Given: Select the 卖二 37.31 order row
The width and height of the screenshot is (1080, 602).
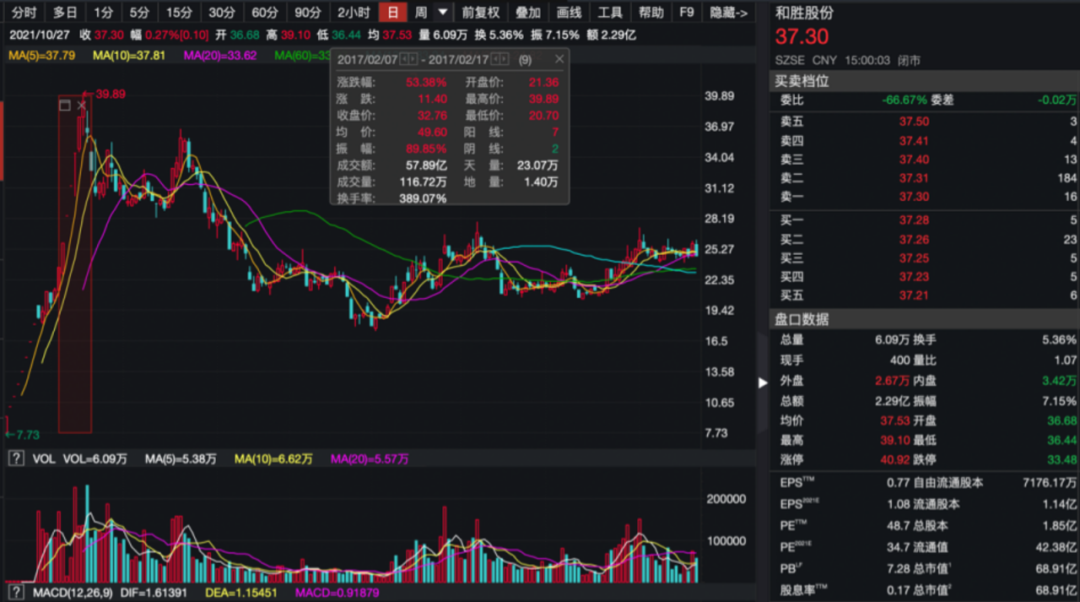Looking at the screenshot, I should click(x=925, y=178).
